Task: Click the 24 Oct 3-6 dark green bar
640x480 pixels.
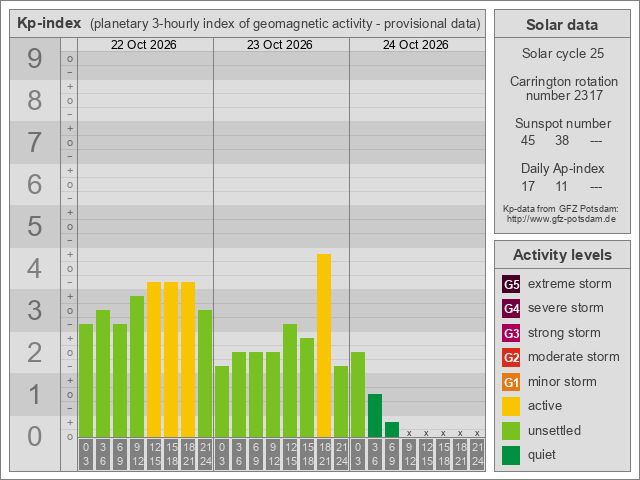Action: coord(375,416)
